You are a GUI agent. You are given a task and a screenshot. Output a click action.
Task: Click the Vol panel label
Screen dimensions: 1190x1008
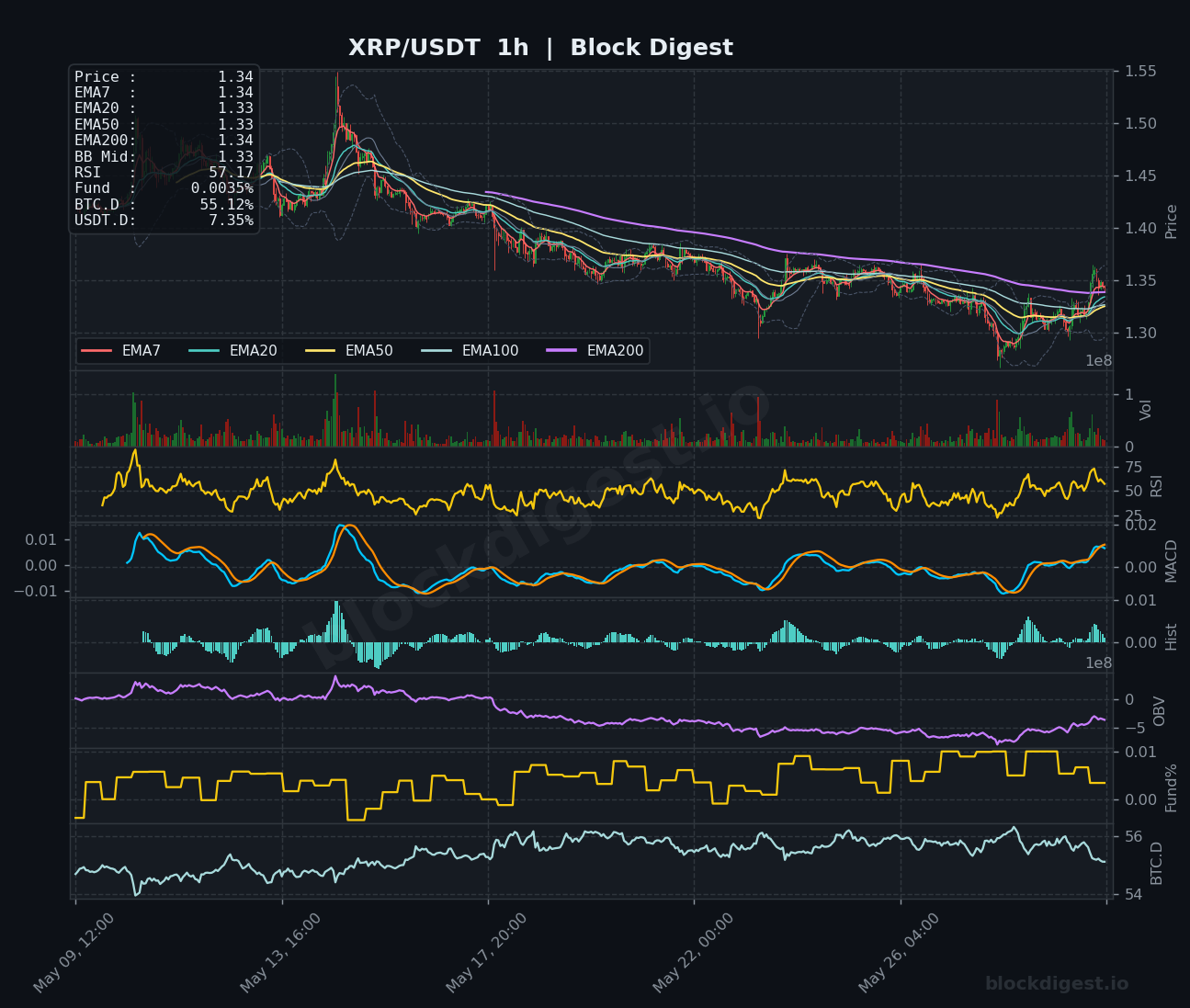click(1145, 410)
